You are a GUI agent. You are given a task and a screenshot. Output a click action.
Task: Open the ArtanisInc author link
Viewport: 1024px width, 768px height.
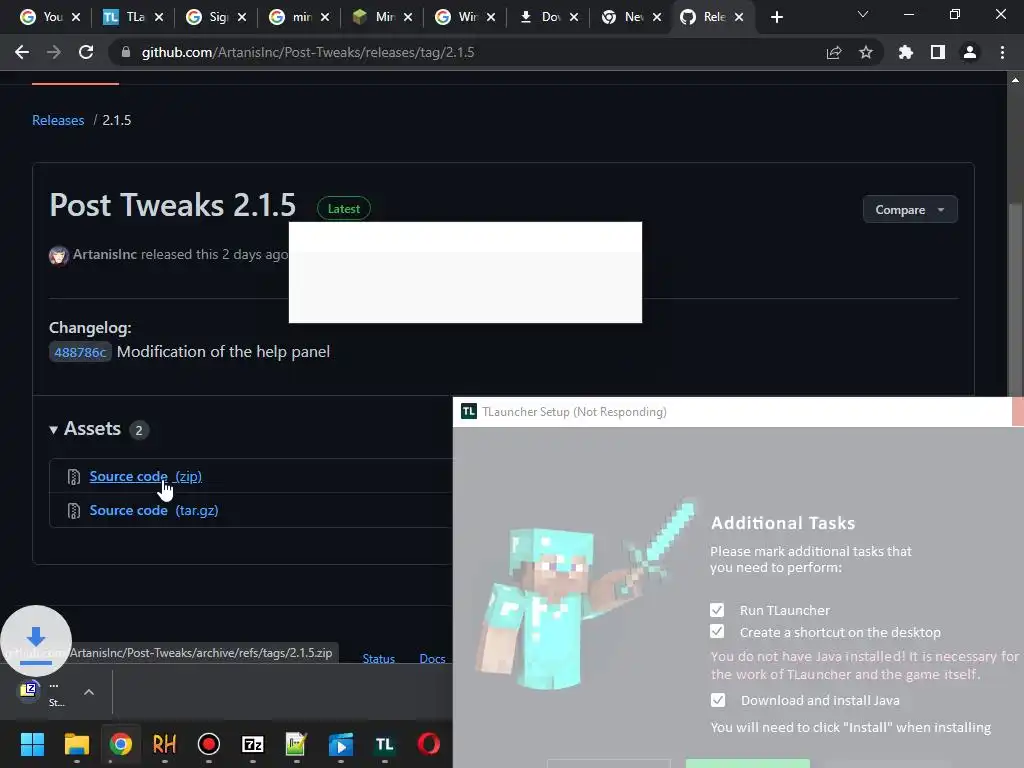point(104,254)
